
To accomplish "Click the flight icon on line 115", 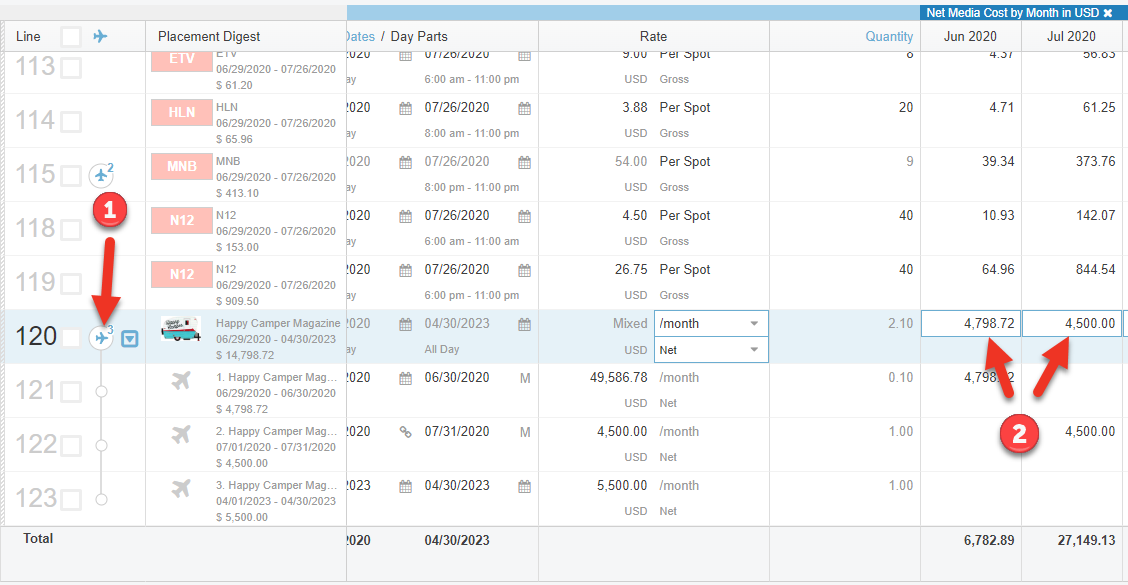I will coord(101,176).
